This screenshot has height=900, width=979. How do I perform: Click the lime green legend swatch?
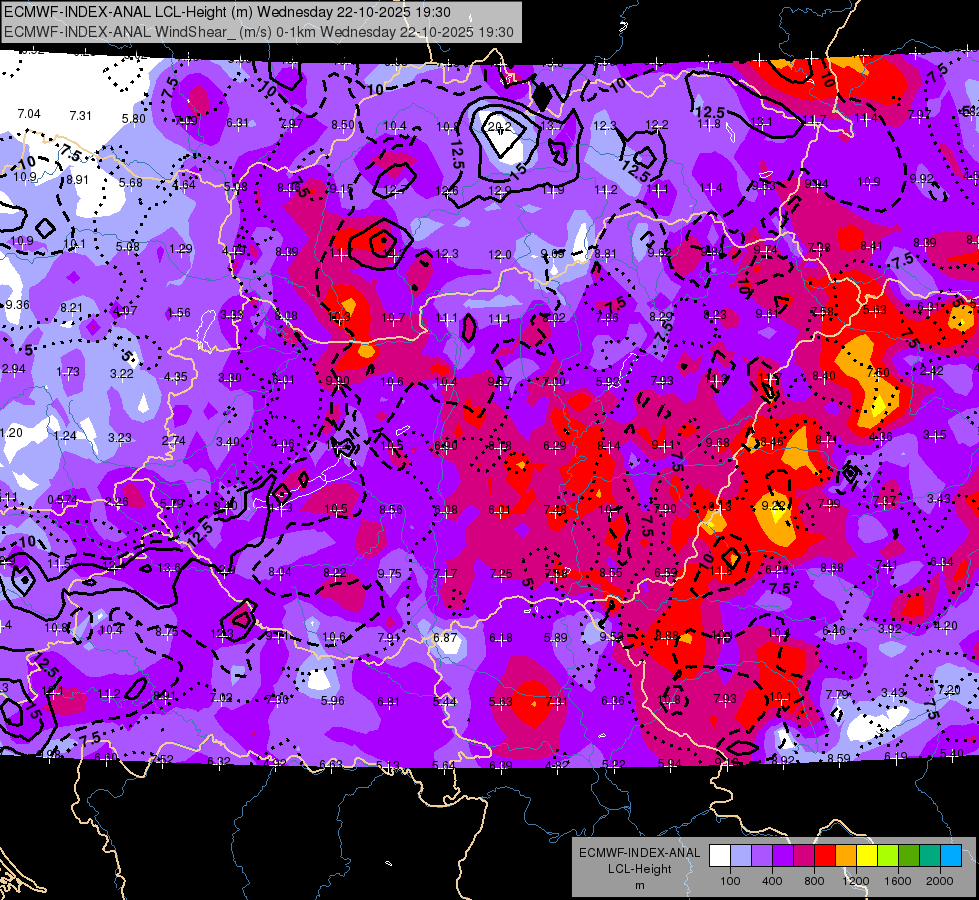coord(887,856)
